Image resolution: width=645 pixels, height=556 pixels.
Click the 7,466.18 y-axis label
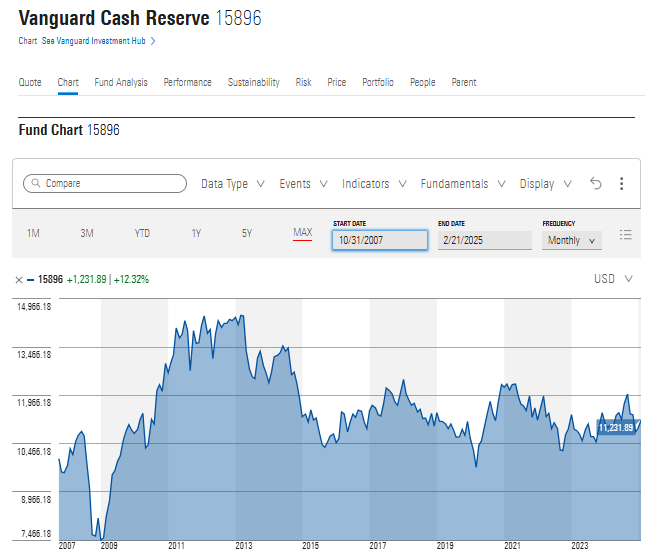pos(36,534)
